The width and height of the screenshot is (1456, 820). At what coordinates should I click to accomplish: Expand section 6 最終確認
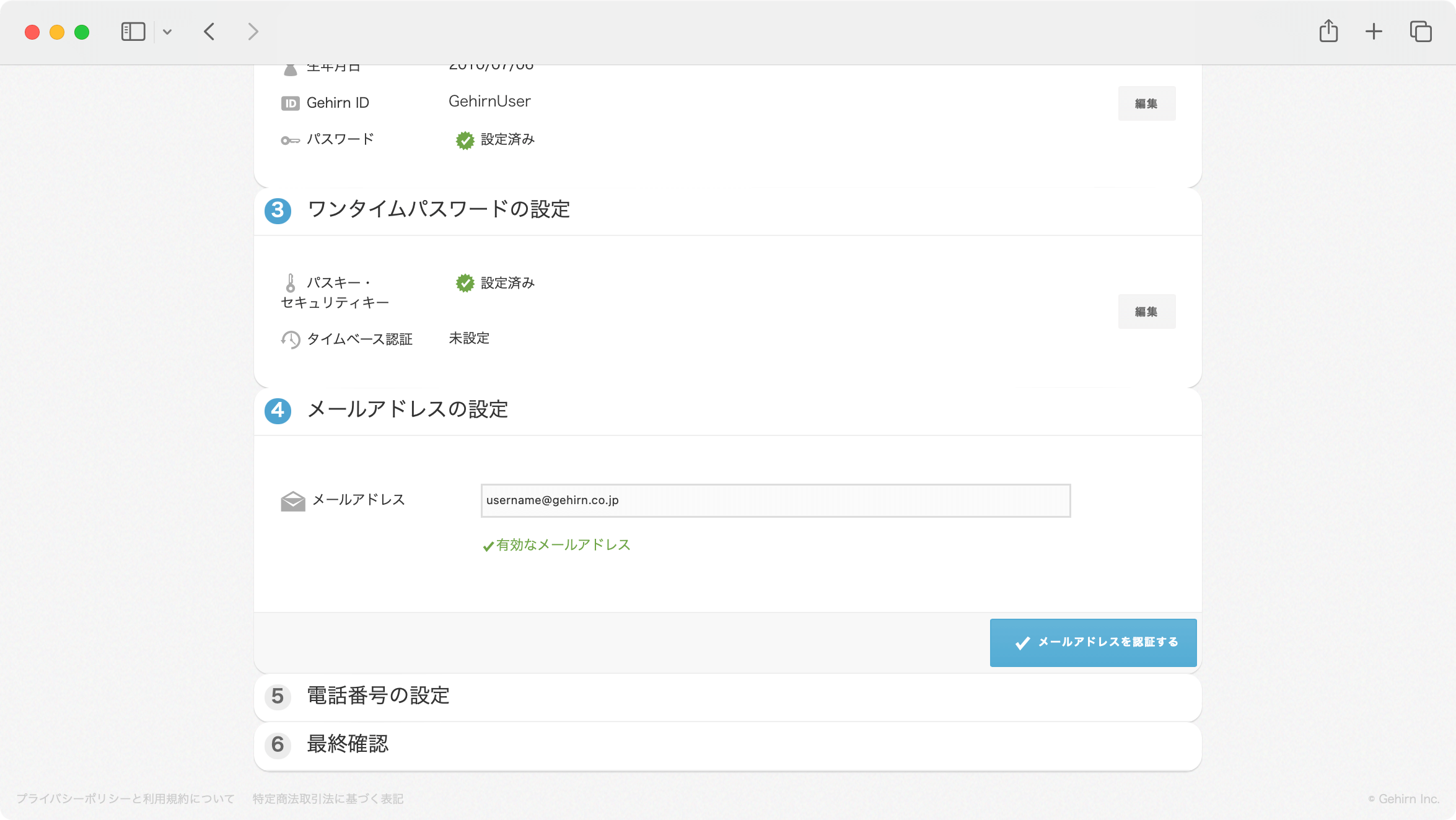(347, 746)
